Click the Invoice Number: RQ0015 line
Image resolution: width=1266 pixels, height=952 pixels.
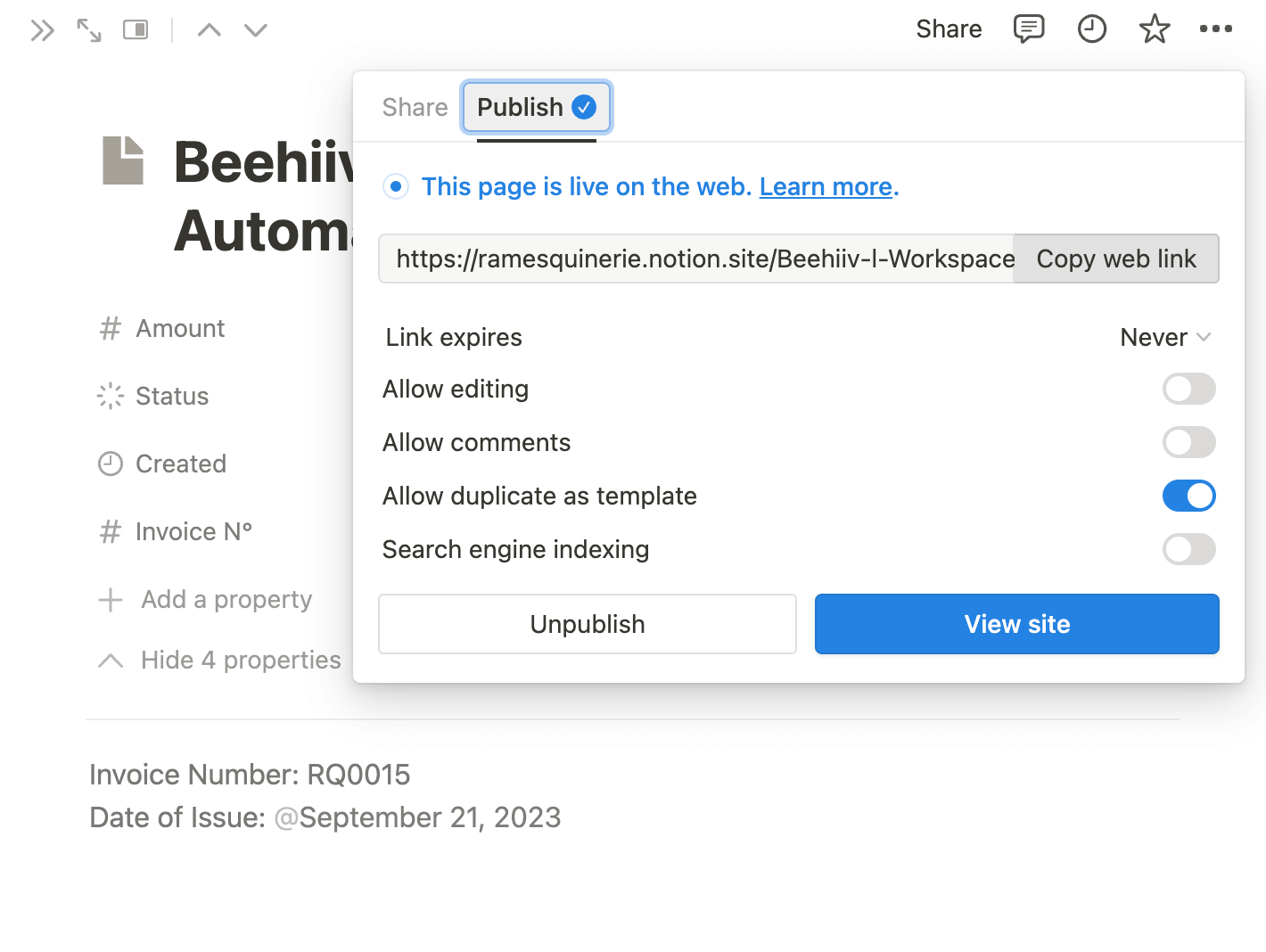(x=250, y=775)
